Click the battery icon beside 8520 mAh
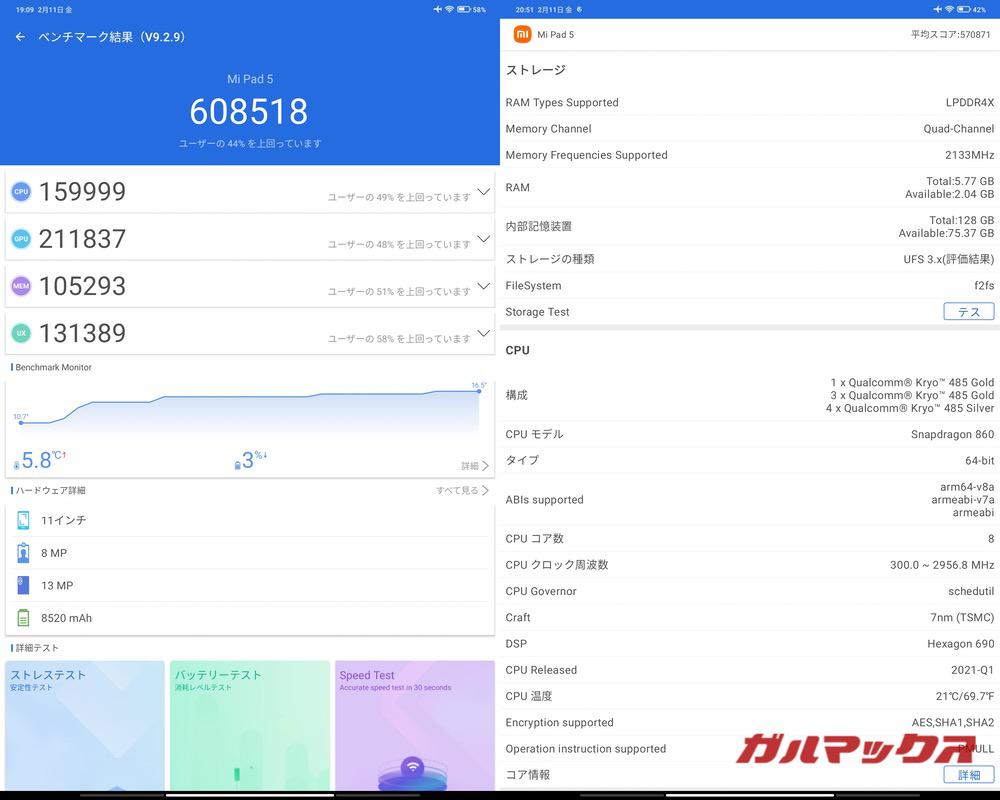The image size is (1000, 800). 22,618
